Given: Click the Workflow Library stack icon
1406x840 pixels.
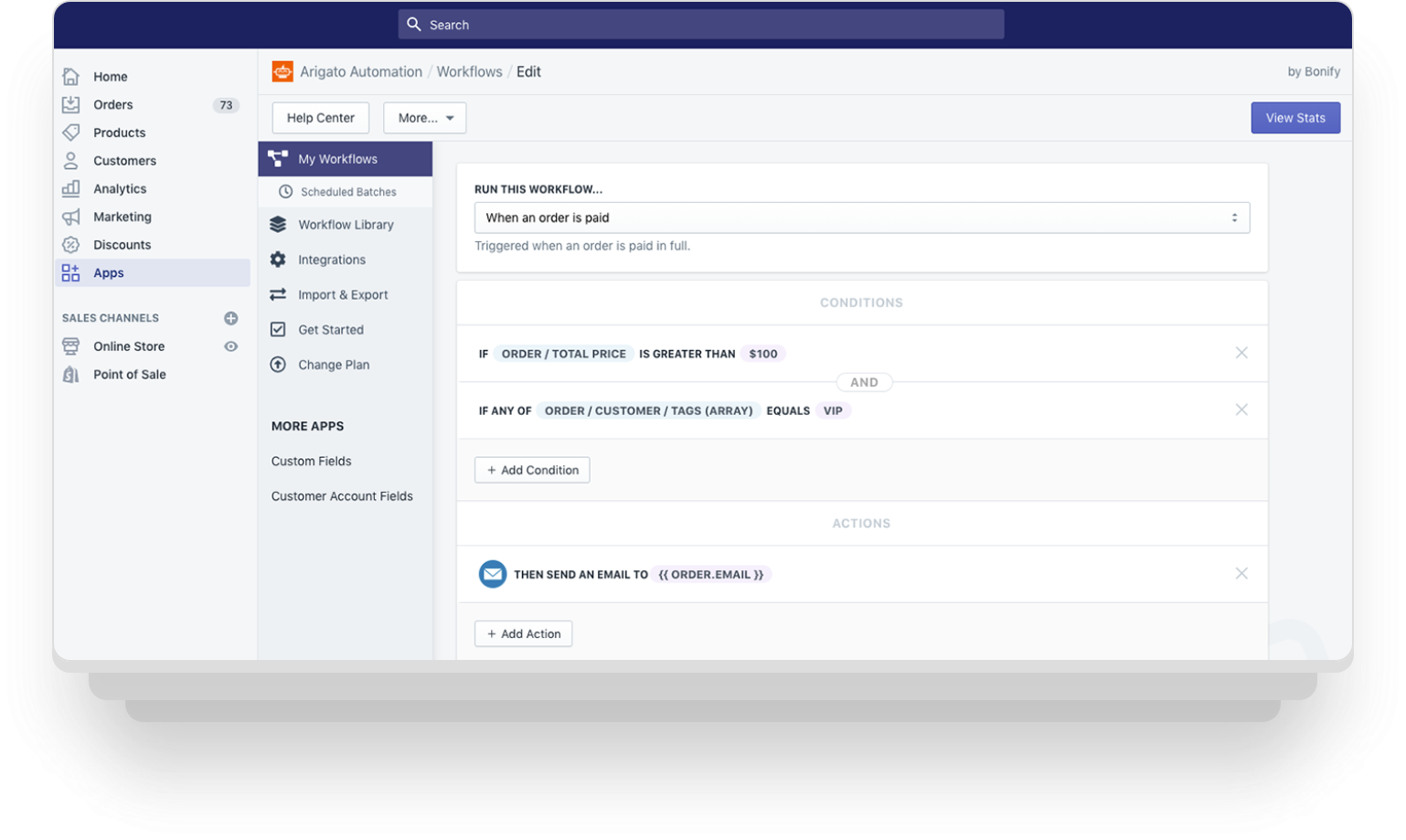Looking at the screenshot, I should click(x=279, y=225).
